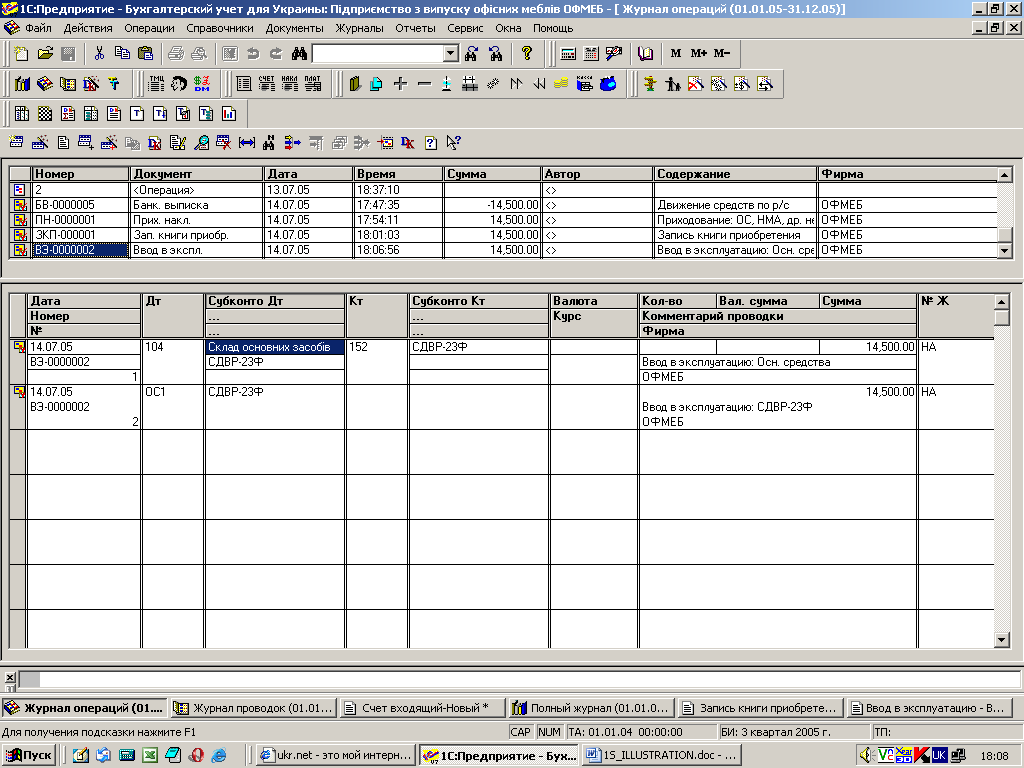The width and height of the screenshot is (1024, 768).
Task: Open the Журналы menu
Action: click(x=360, y=28)
